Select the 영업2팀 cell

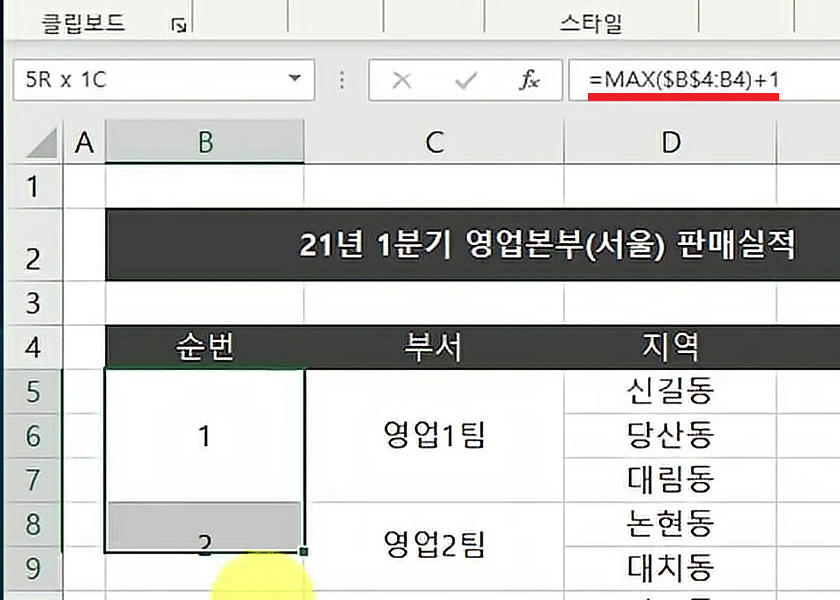434,545
